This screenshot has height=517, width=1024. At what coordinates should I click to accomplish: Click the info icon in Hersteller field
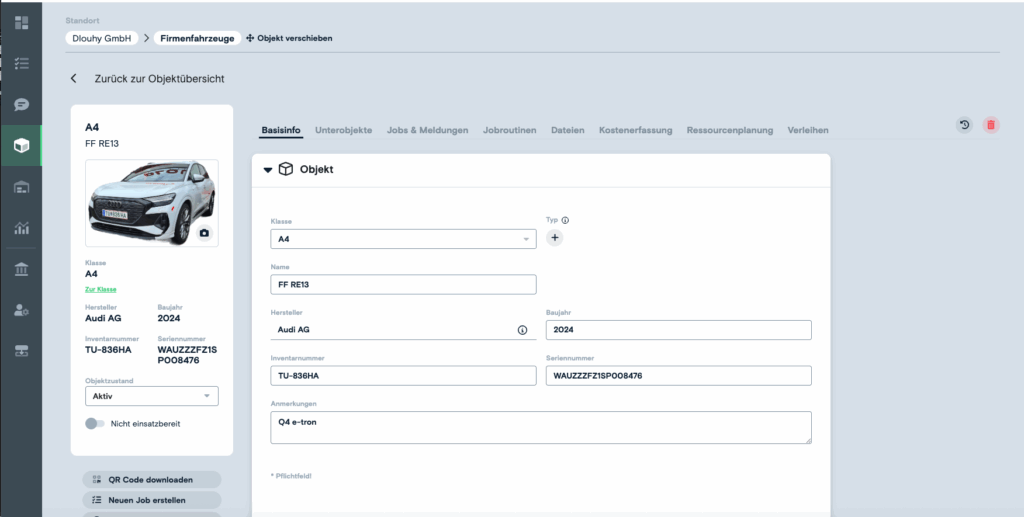[x=522, y=329]
